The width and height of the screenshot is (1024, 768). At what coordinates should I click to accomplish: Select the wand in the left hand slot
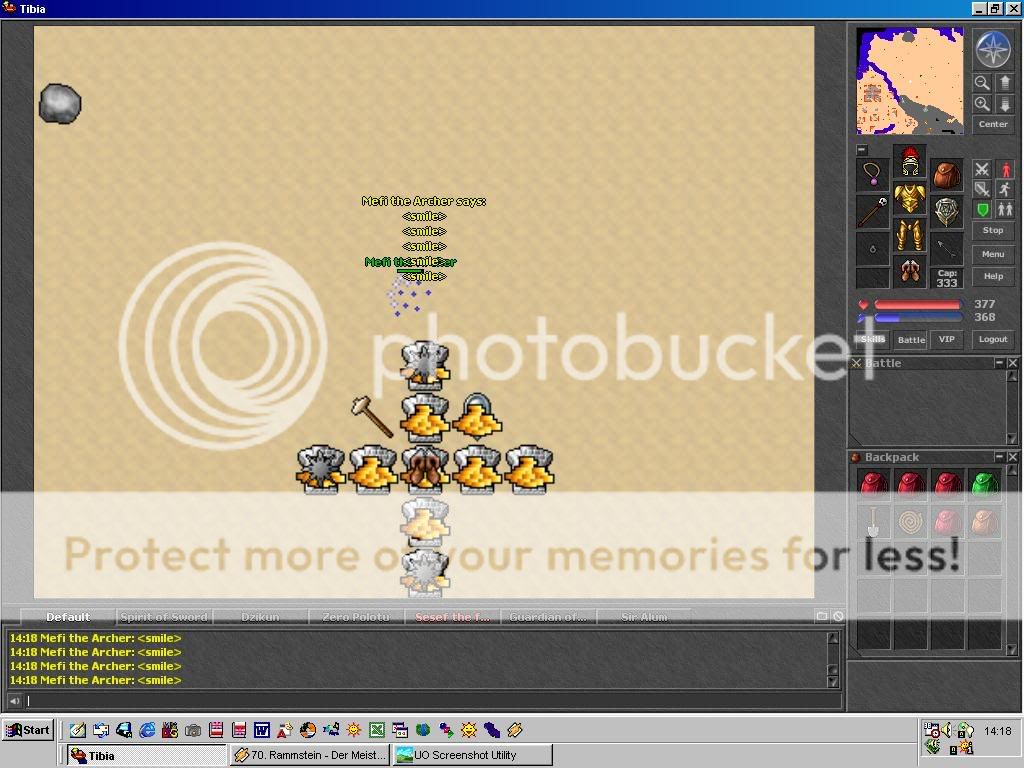(x=872, y=212)
